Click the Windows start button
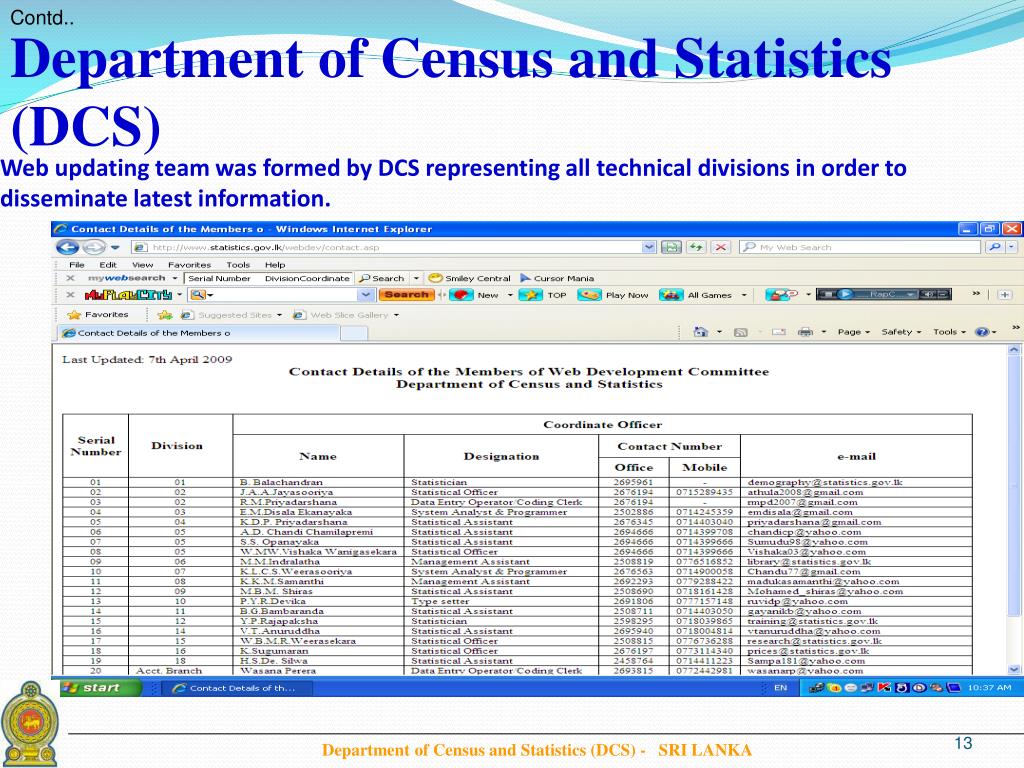1024x768 pixels. (100, 688)
